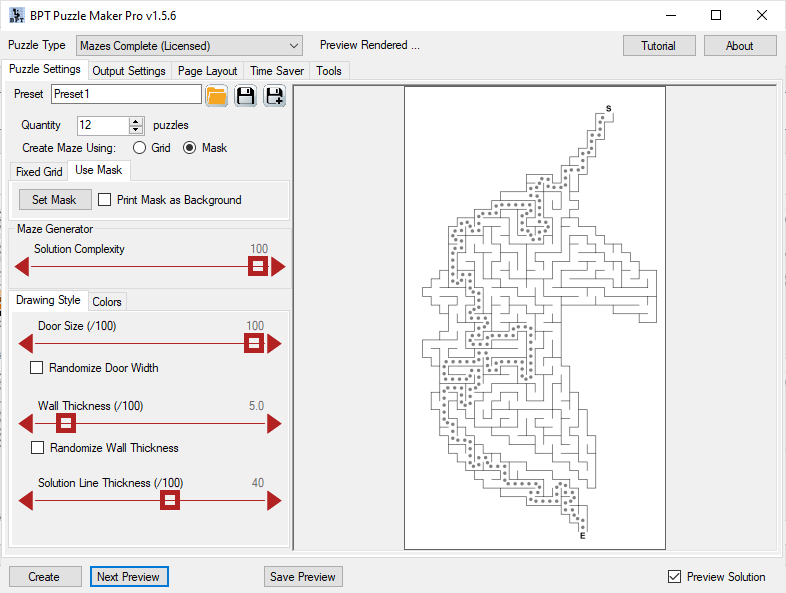The width and height of the screenshot is (786, 593).
Task: Click the Preset name input field
Action: (126, 94)
